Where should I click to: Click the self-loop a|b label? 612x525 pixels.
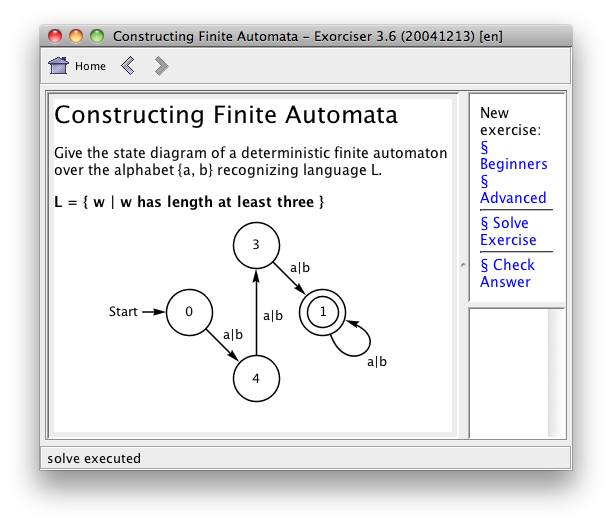[x=377, y=362]
